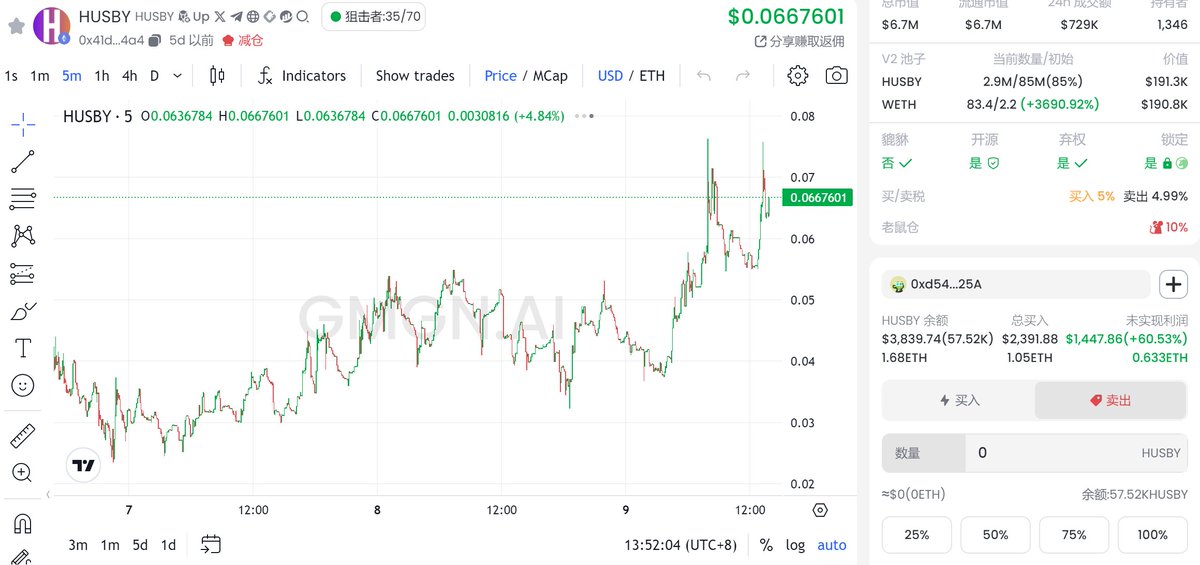This screenshot has width=1200, height=565.
Task: Open the HUSBY X (Twitter) link
Action: tap(220, 16)
